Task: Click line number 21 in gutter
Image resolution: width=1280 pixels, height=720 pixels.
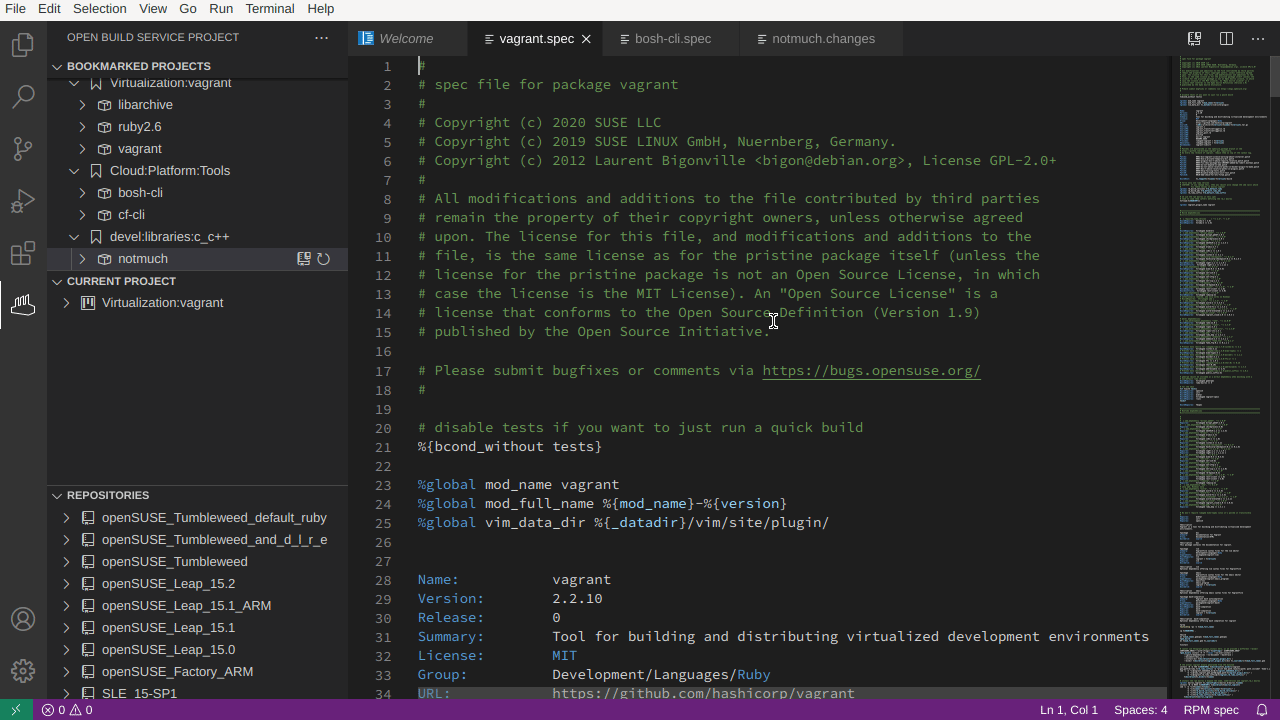Action: coord(383,447)
